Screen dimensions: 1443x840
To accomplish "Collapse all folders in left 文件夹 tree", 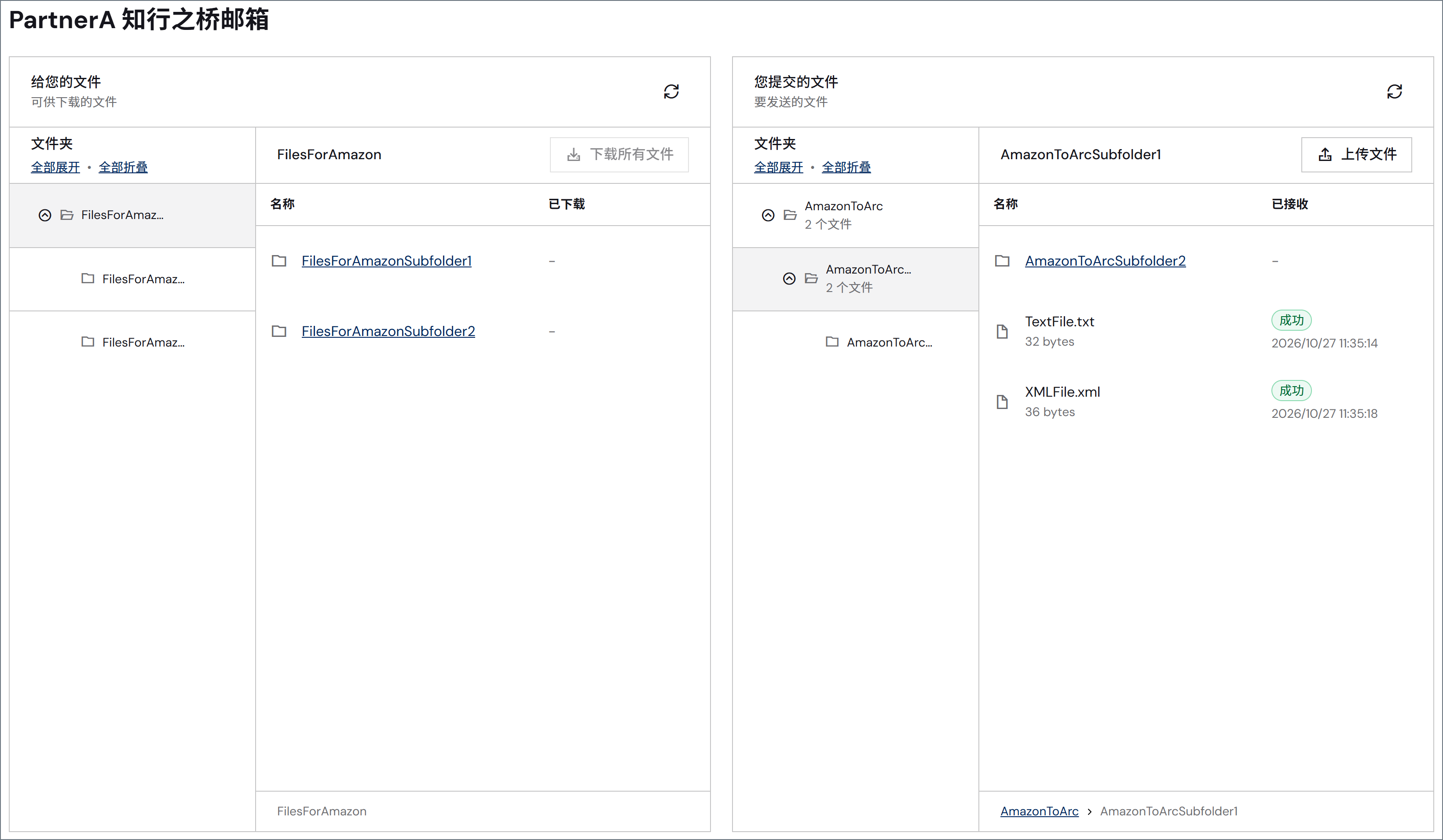I will (123, 167).
